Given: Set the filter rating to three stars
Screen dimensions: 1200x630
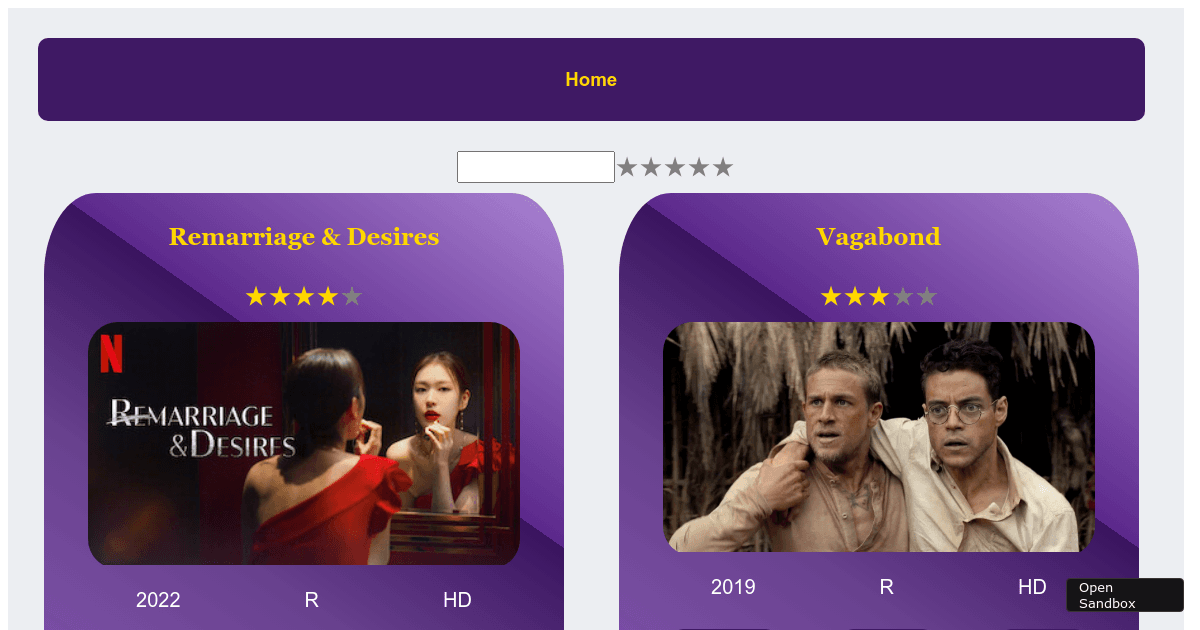Looking at the screenshot, I should click(x=675, y=168).
